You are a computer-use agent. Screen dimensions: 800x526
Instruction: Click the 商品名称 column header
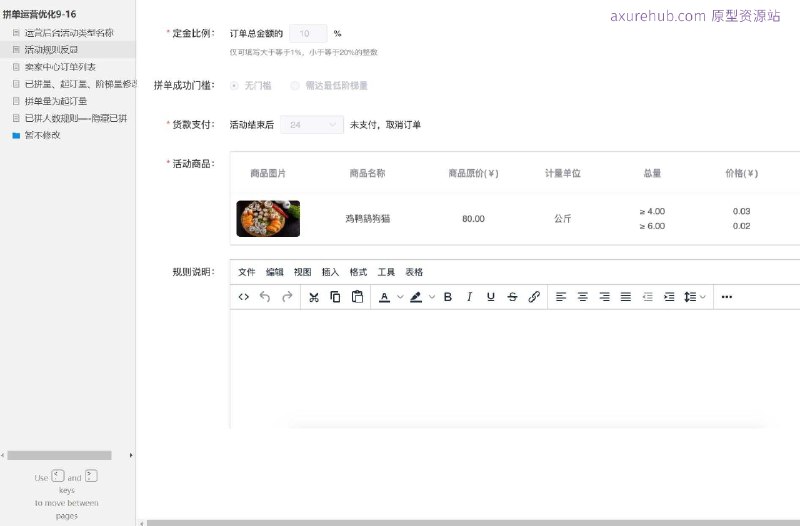click(x=367, y=173)
